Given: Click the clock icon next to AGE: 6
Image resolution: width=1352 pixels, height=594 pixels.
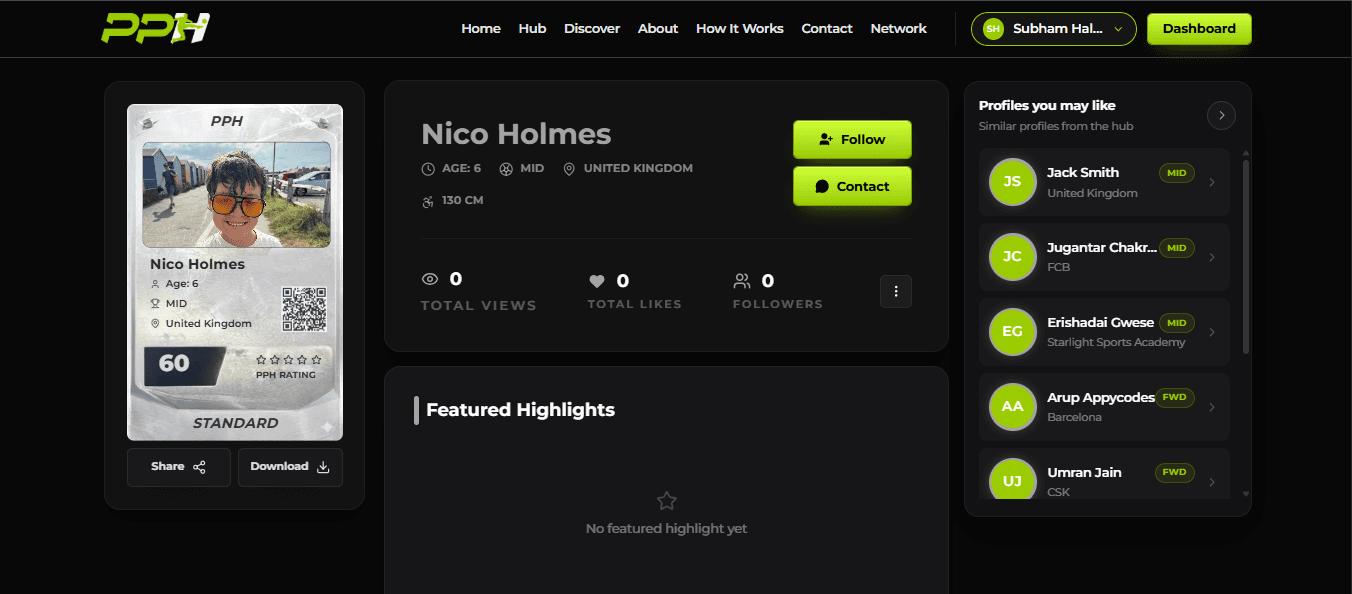Looking at the screenshot, I should (x=429, y=169).
